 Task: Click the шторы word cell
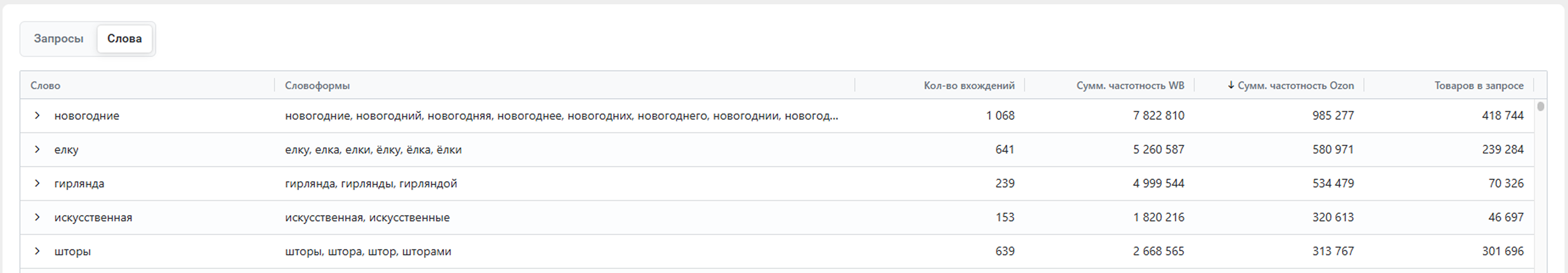click(x=73, y=251)
